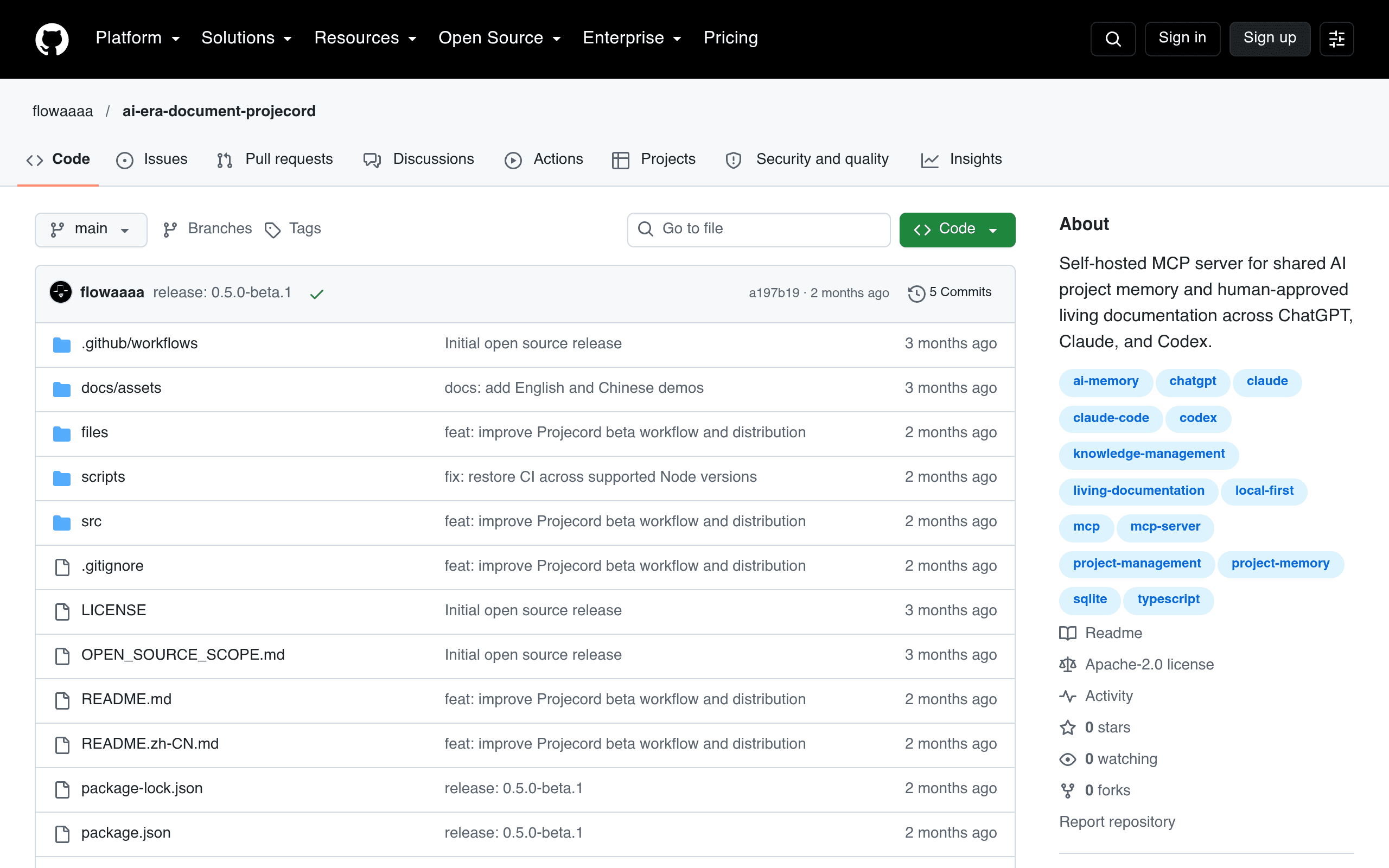Click the Sign in button
The image size is (1389, 868).
(x=1182, y=39)
